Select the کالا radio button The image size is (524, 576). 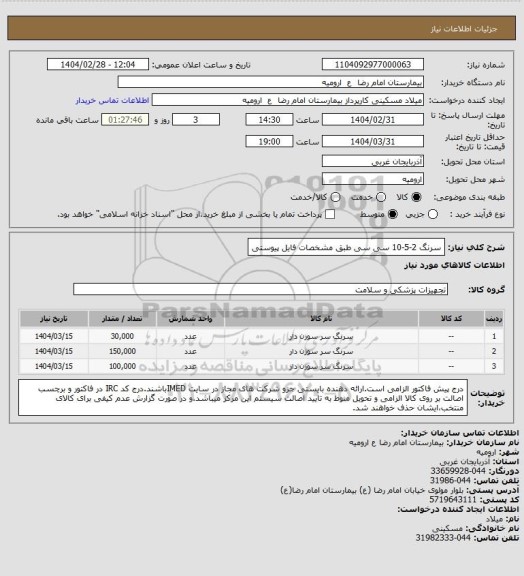(x=416, y=197)
